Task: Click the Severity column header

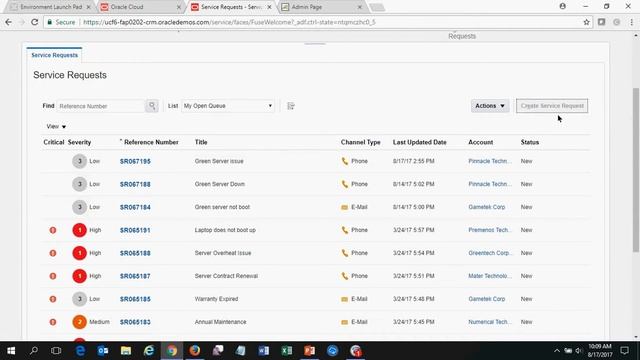Action: tap(79, 142)
